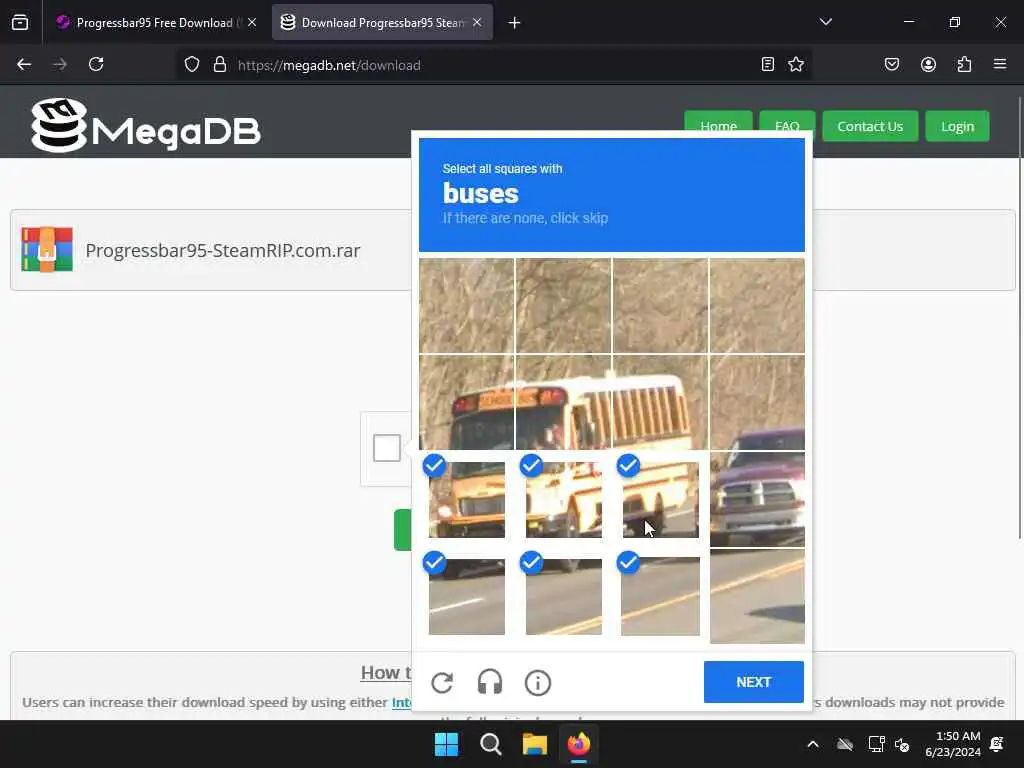Viewport: 1024px width, 768px height.
Task: Open captcha help info icon
Action: click(x=538, y=682)
